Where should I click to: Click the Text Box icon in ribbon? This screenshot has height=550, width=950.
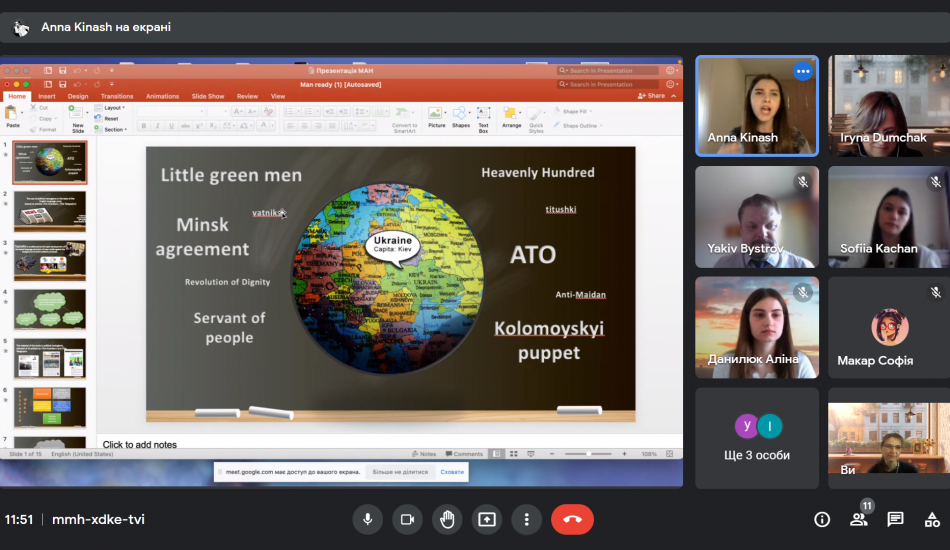tap(483, 117)
